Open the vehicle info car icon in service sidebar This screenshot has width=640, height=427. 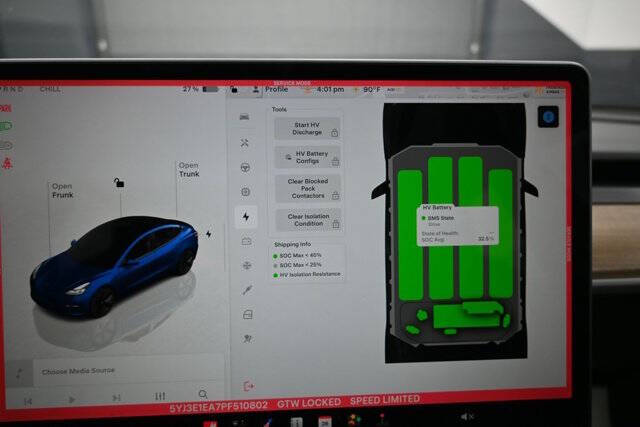pyautogui.click(x=244, y=118)
